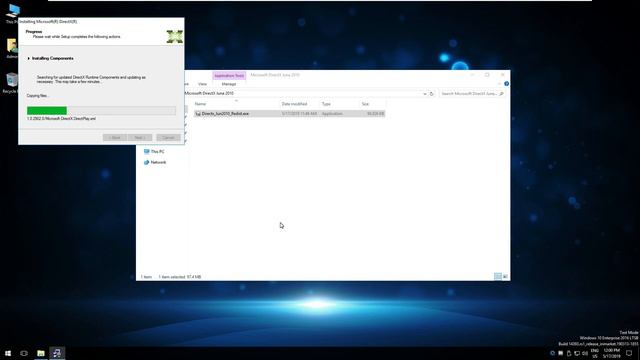
Task: Click the DirectX logo in the installer
Action: point(174,37)
